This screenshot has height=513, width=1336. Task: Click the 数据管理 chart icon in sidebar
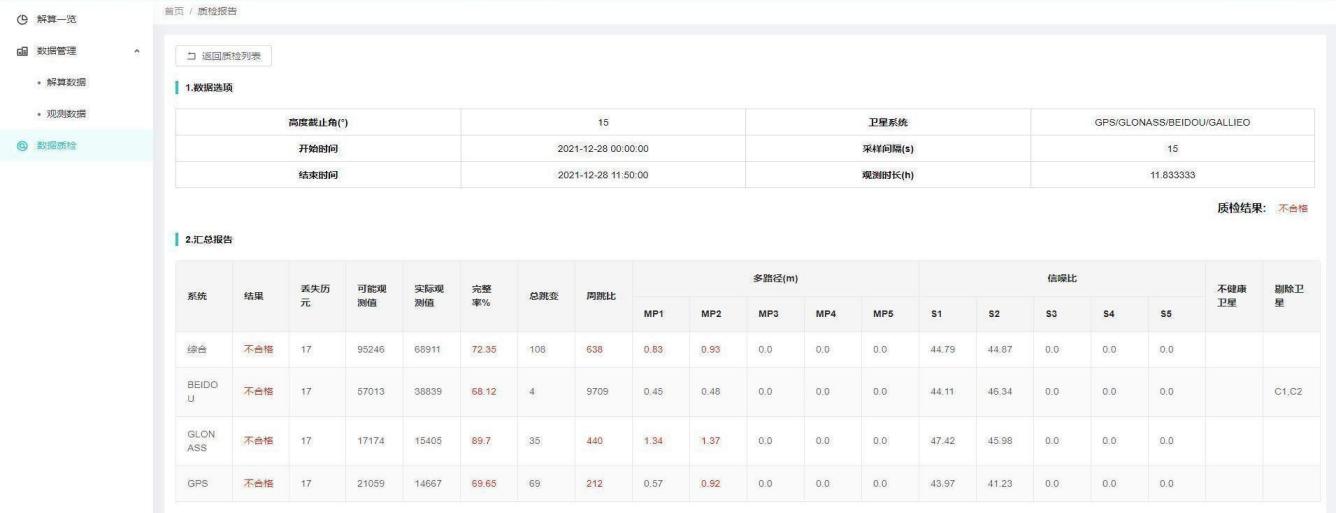(x=21, y=50)
